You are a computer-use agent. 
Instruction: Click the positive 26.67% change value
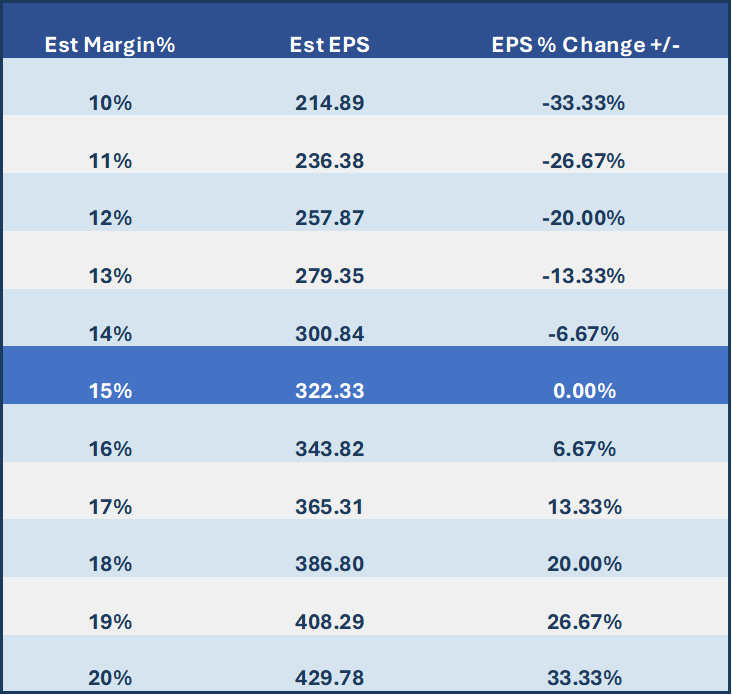tap(586, 622)
